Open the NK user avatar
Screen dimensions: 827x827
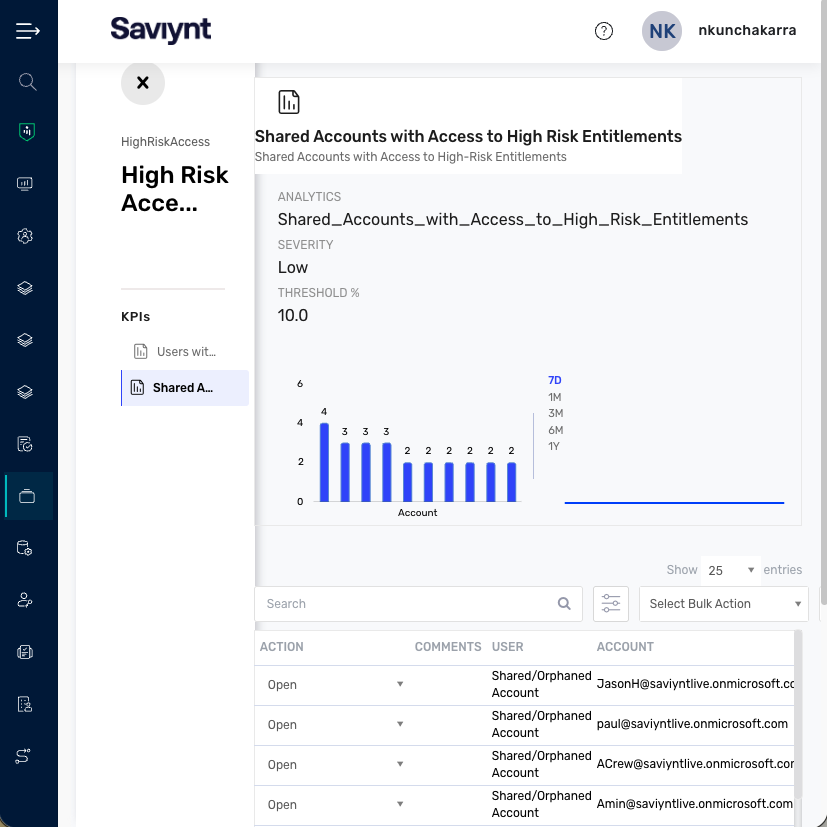(x=662, y=31)
